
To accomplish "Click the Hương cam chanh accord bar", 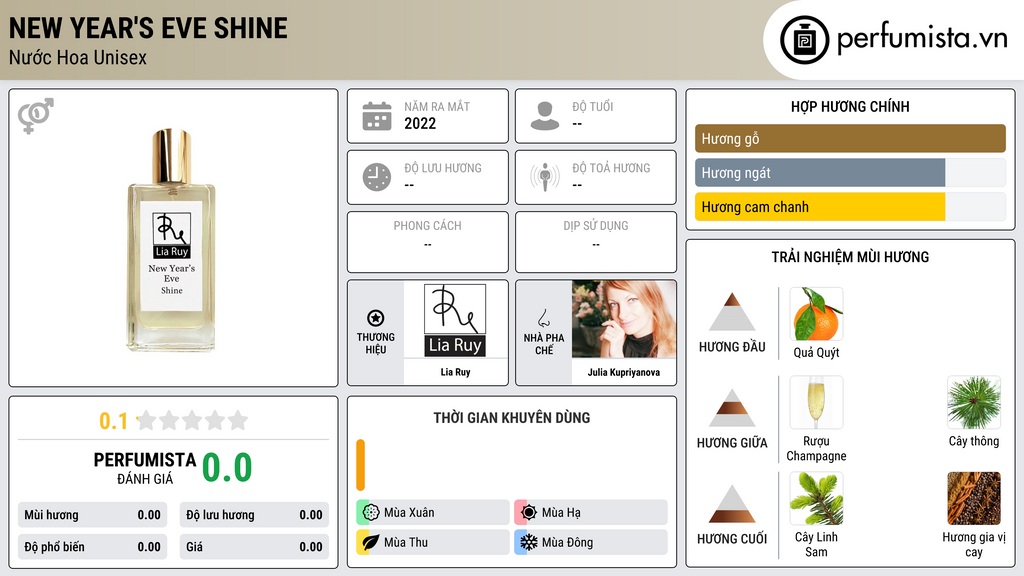I will (850, 206).
